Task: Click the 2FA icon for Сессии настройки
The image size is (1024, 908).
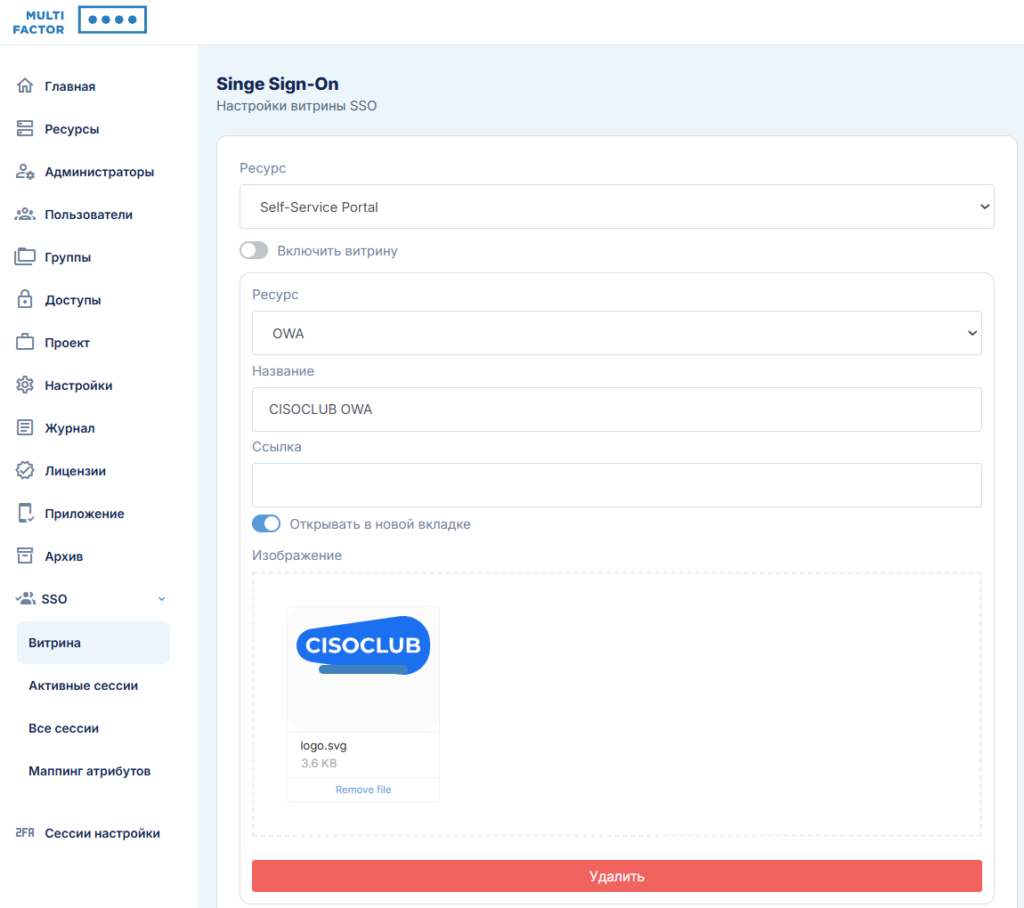Action: pos(25,833)
